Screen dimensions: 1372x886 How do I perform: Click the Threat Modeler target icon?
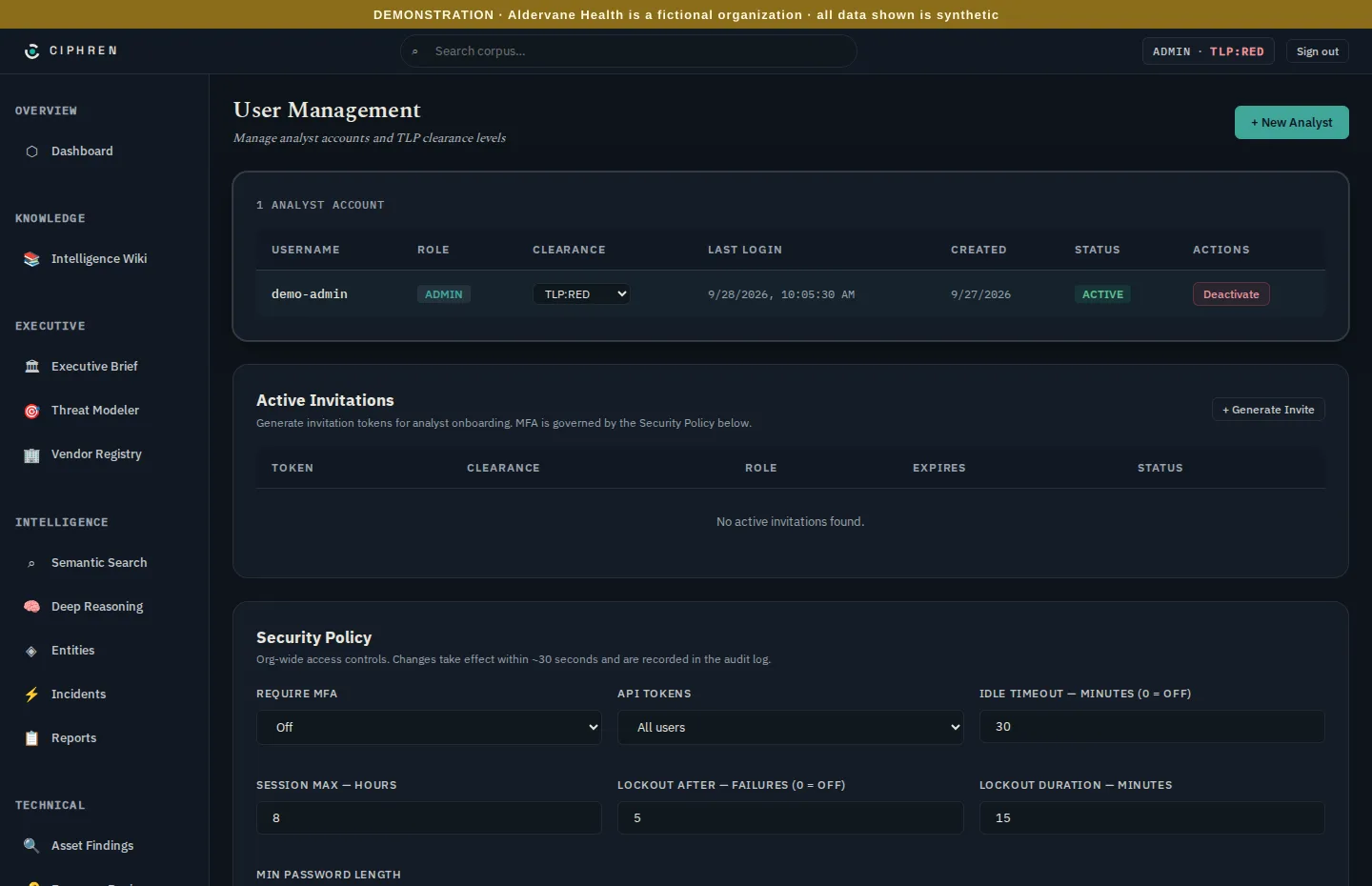(31, 411)
